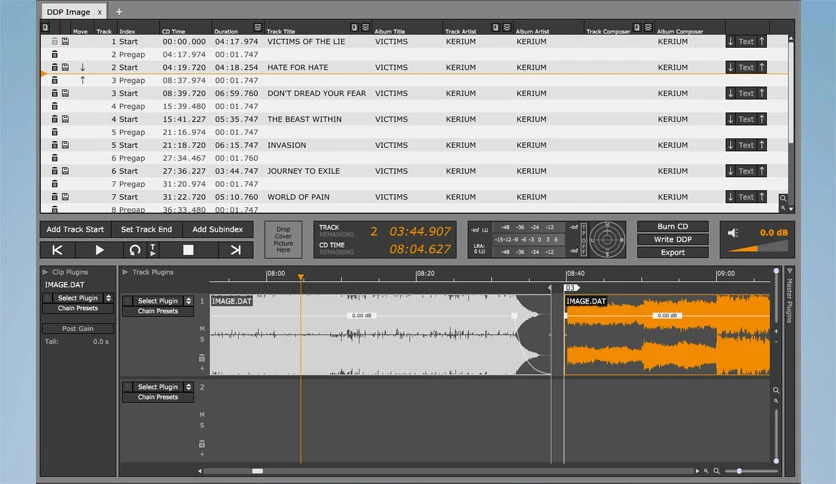836x484 pixels.
Task: Click the Write DDP button
Action: pos(672,239)
